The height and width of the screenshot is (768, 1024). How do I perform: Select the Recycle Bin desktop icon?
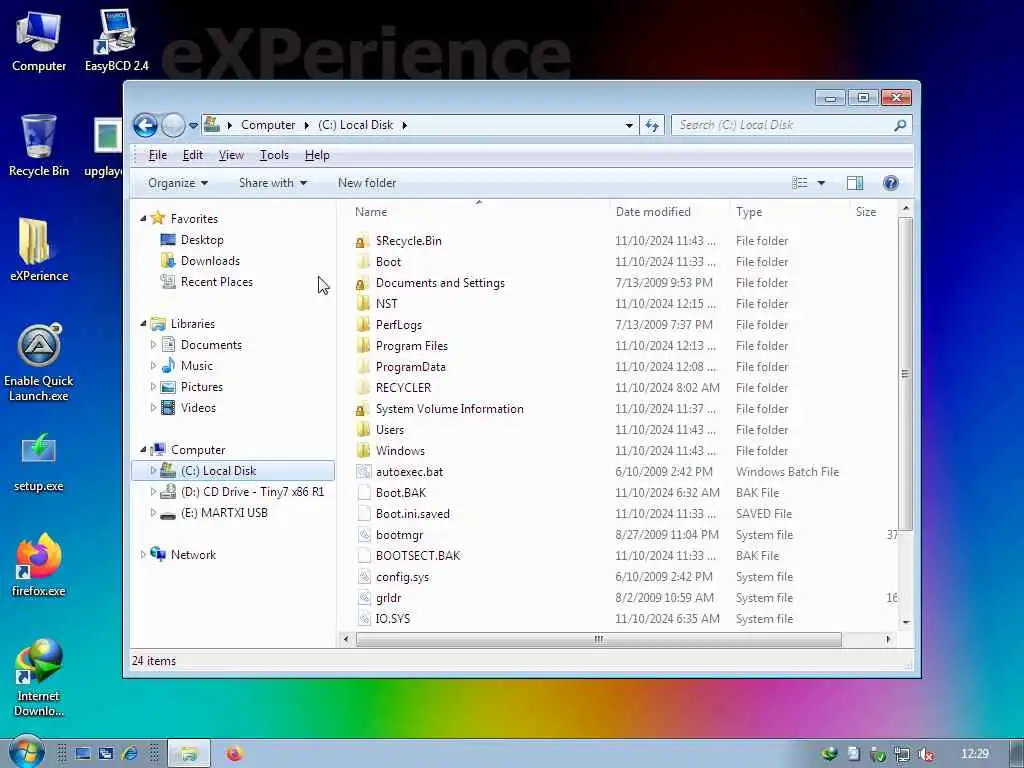[x=39, y=145]
